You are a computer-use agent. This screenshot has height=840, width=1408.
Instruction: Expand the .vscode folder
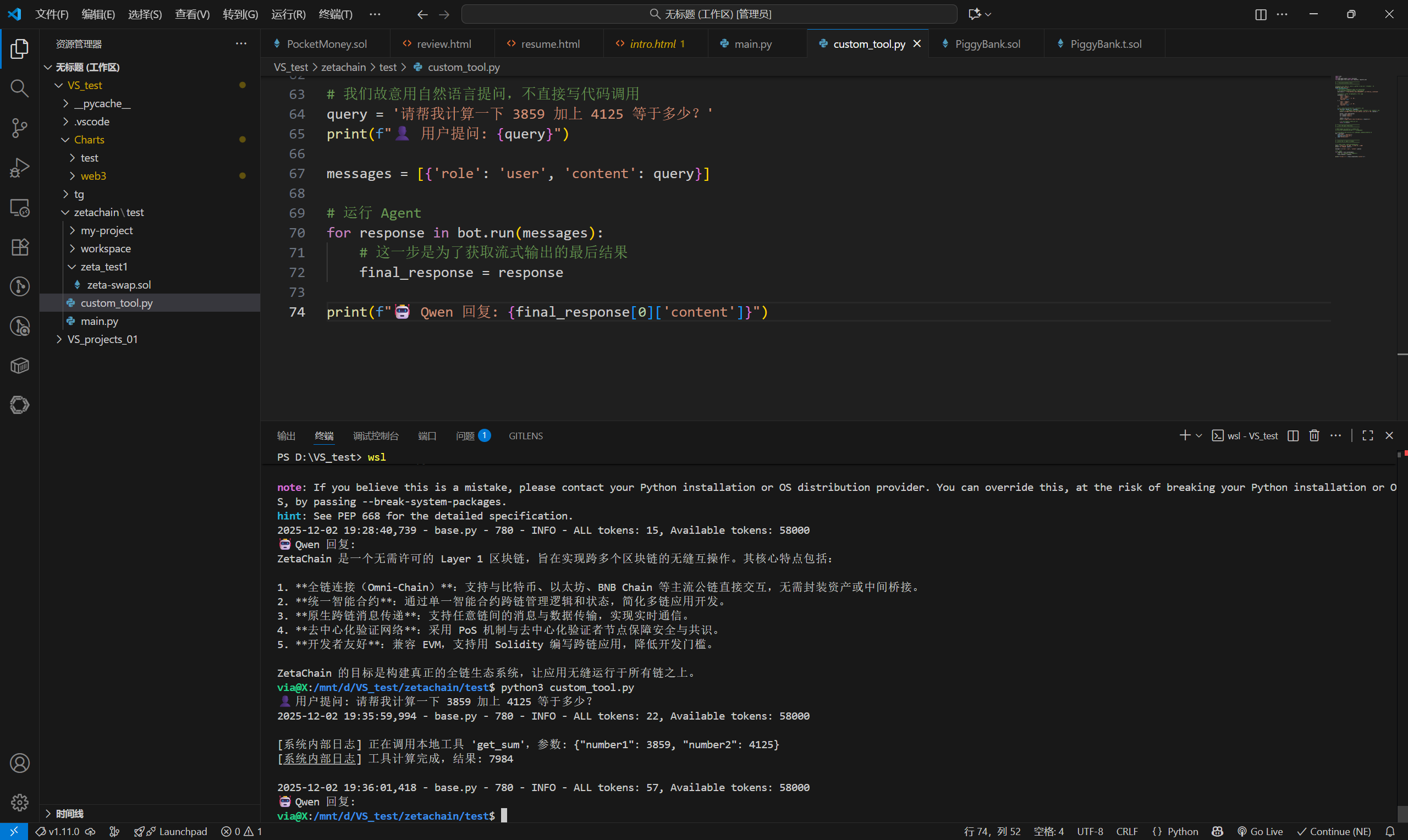pyautogui.click(x=65, y=121)
